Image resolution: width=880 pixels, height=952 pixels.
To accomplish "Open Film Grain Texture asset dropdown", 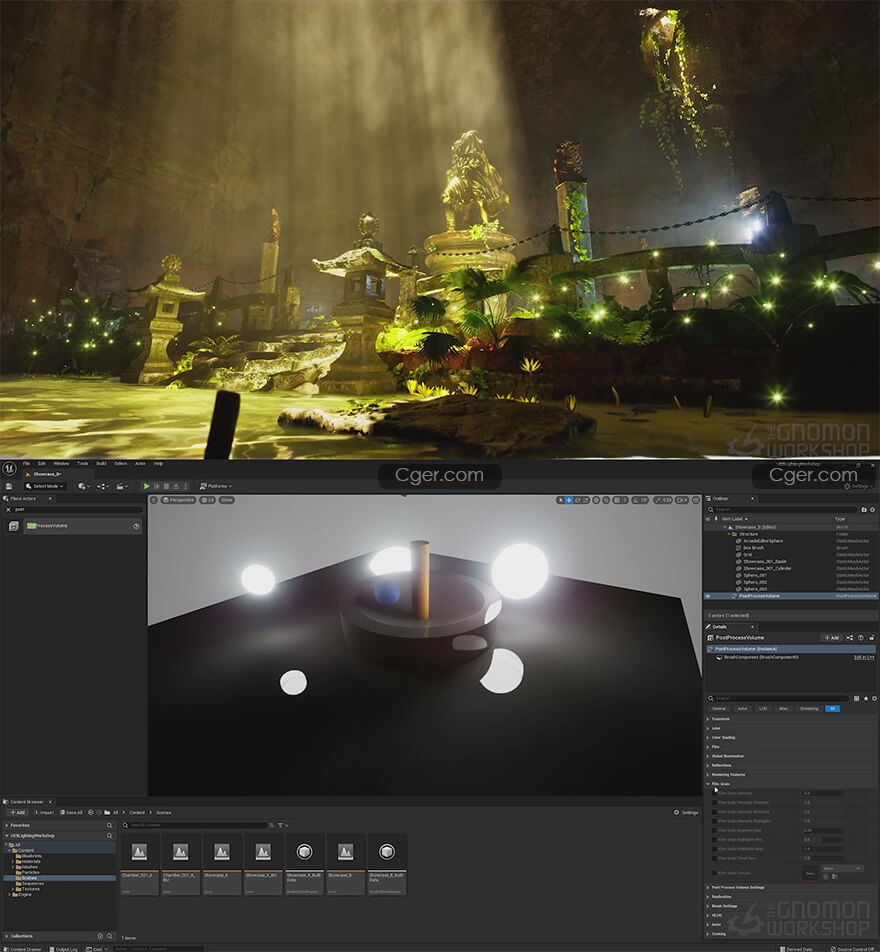I will click(842, 869).
